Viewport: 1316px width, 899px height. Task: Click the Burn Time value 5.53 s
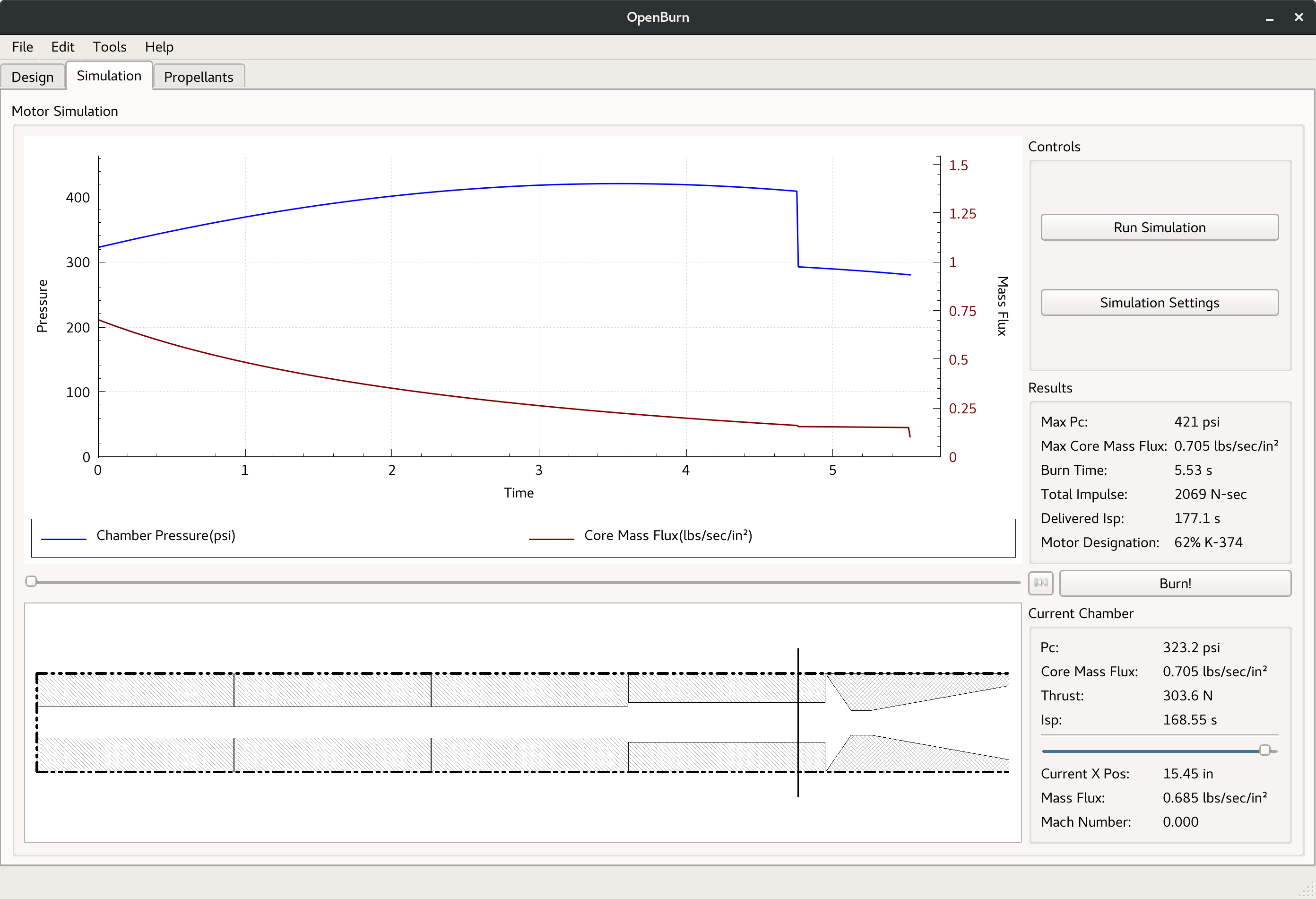[1193, 470]
